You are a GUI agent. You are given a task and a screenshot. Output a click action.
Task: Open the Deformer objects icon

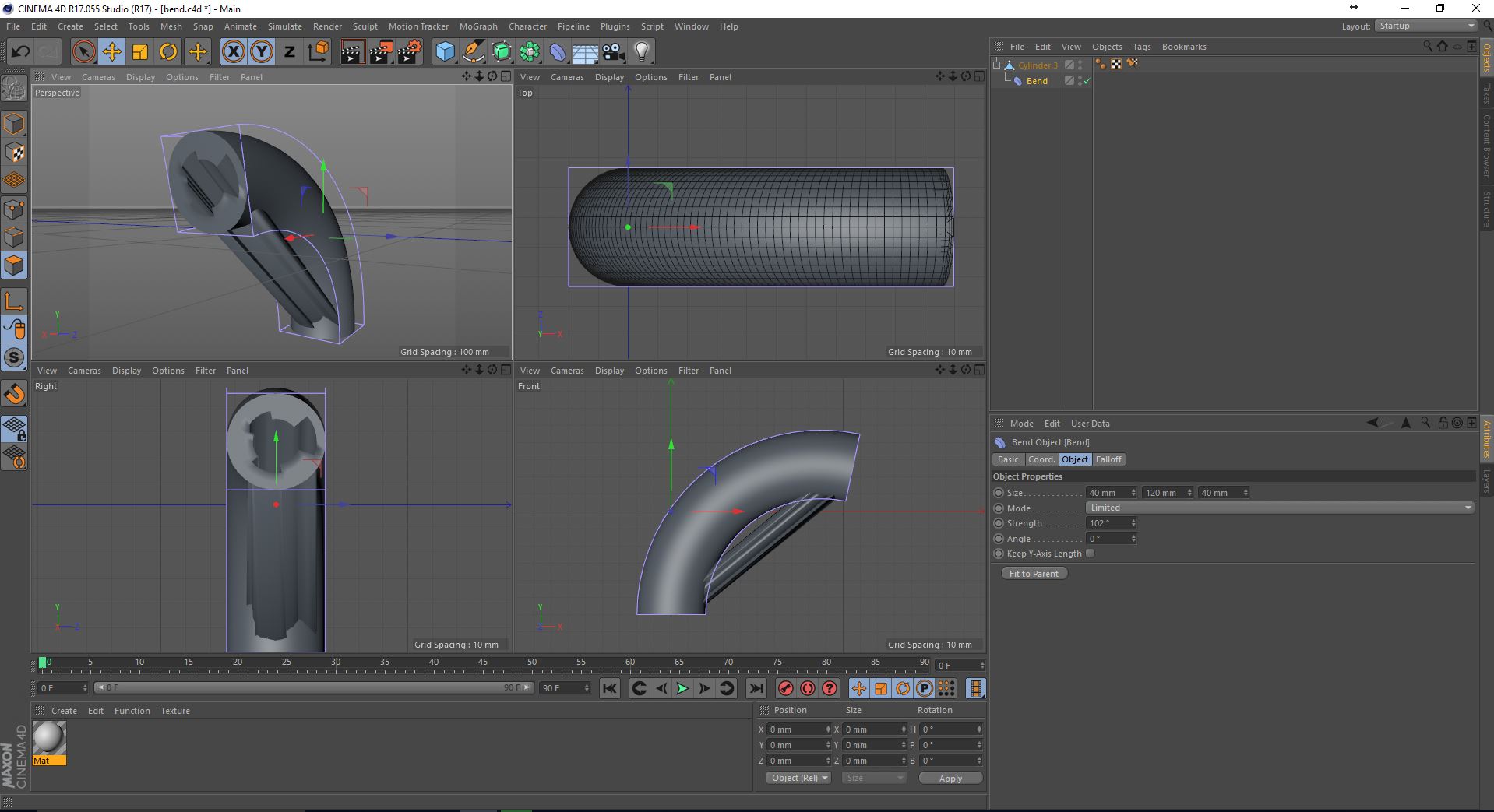click(x=558, y=52)
